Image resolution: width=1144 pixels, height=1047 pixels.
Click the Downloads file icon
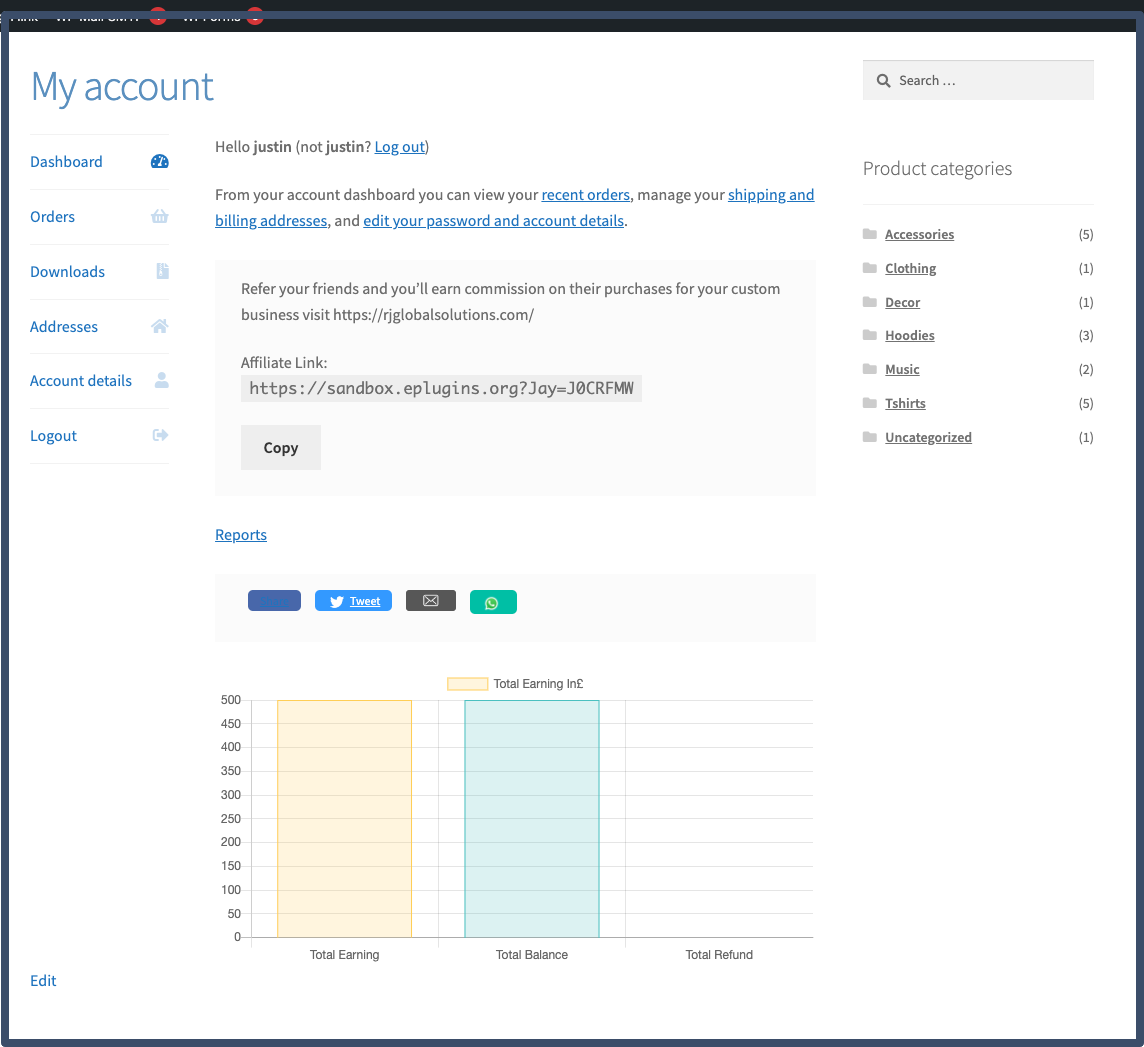pos(162,271)
